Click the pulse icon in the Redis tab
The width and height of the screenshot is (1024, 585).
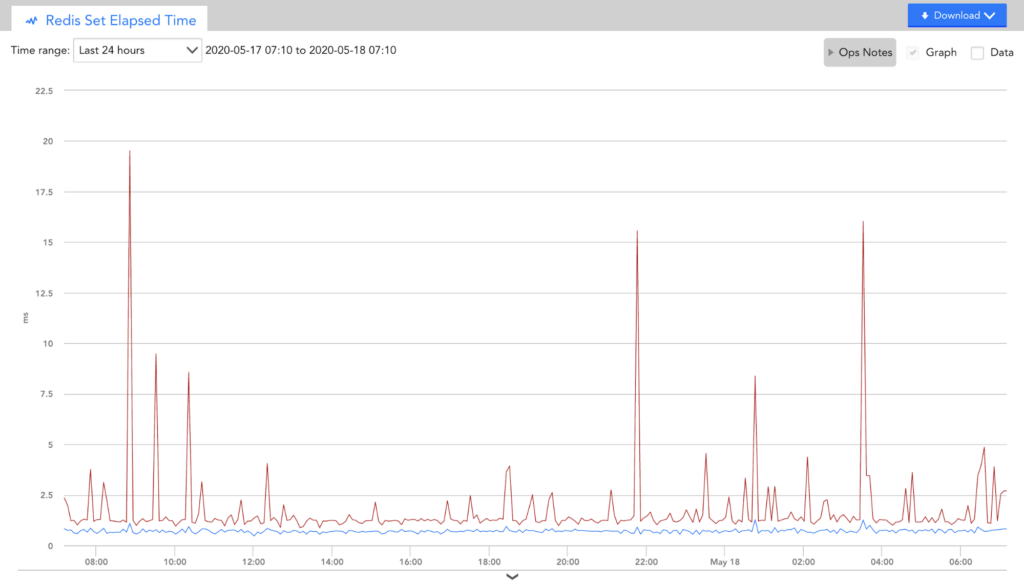[31, 20]
